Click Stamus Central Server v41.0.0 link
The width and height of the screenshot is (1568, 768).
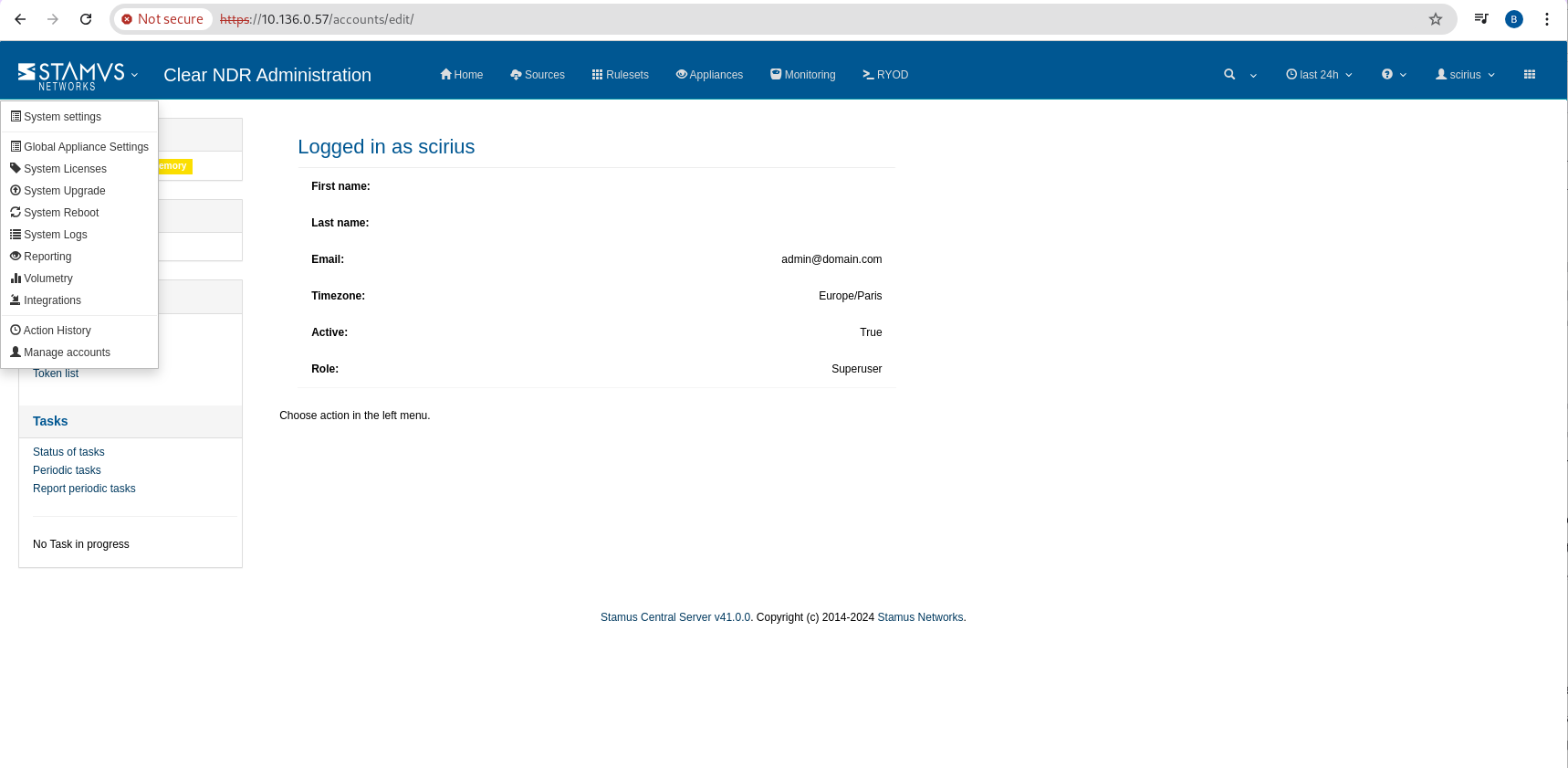[x=674, y=617]
